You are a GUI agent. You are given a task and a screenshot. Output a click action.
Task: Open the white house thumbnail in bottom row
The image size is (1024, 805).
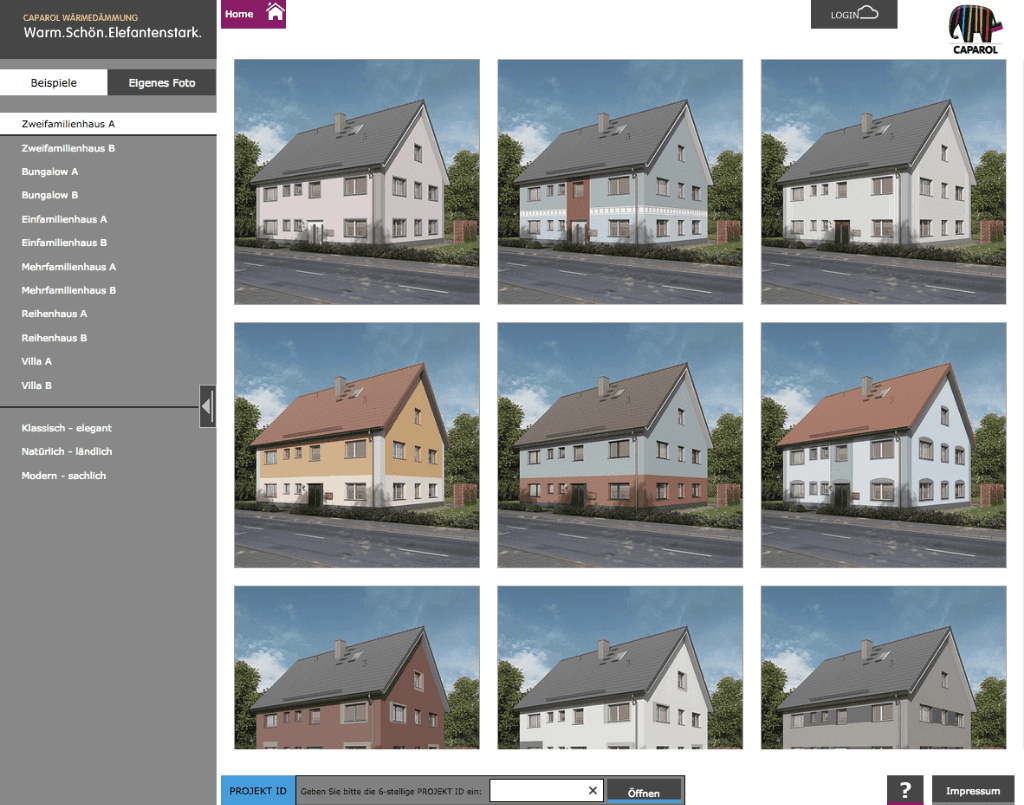(x=620, y=667)
